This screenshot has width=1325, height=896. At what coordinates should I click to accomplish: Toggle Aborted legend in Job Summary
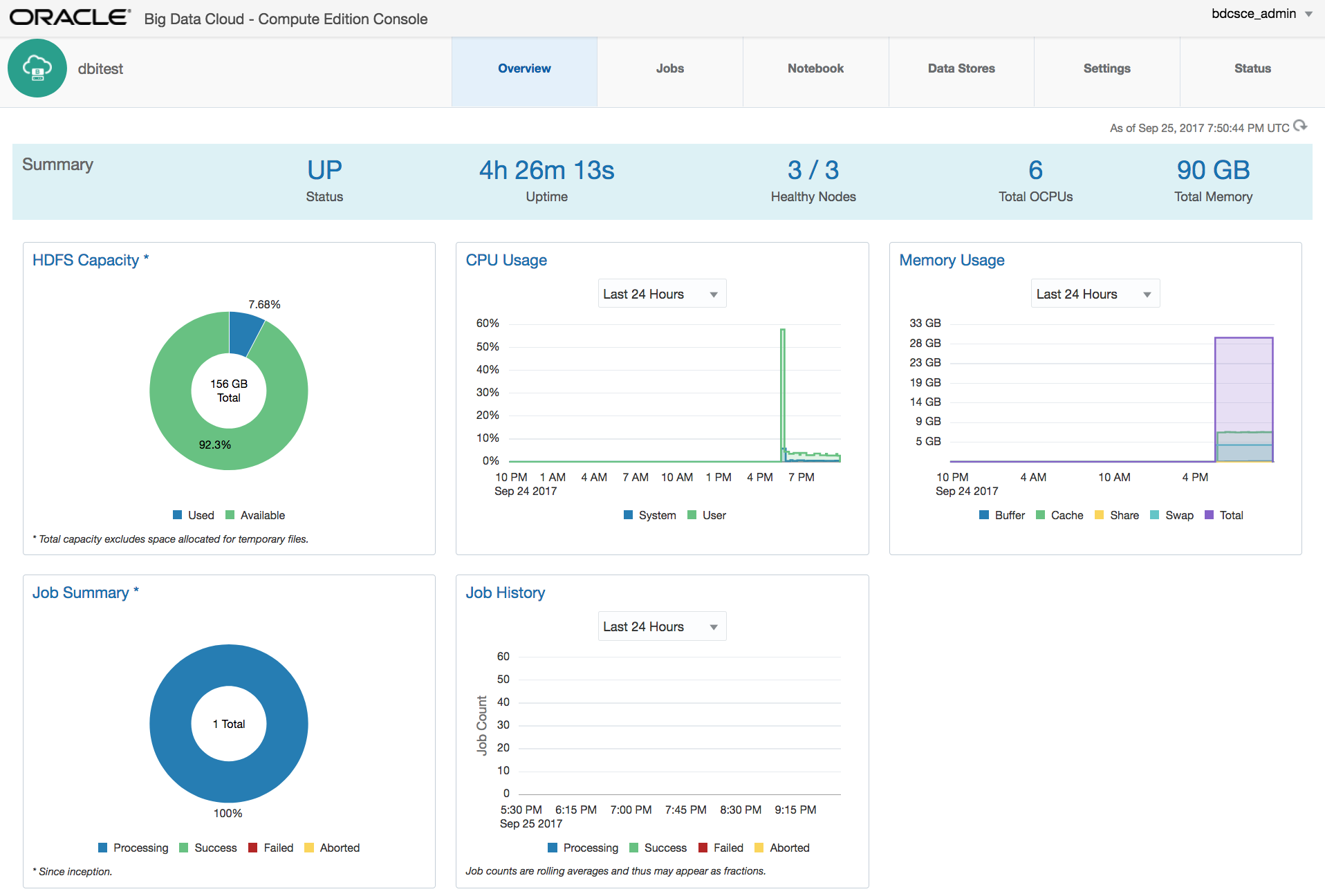click(x=332, y=848)
